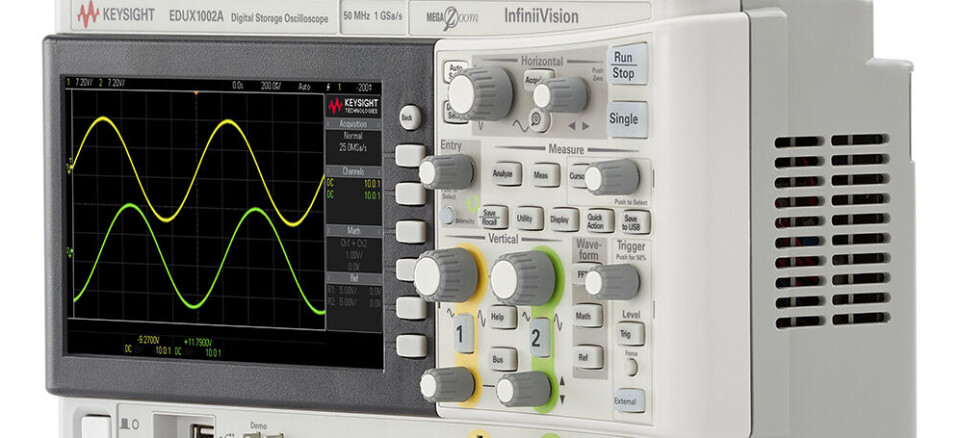The height and width of the screenshot is (438, 960).
Task: Select the Math panel header on screen
Action: click(x=353, y=230)
